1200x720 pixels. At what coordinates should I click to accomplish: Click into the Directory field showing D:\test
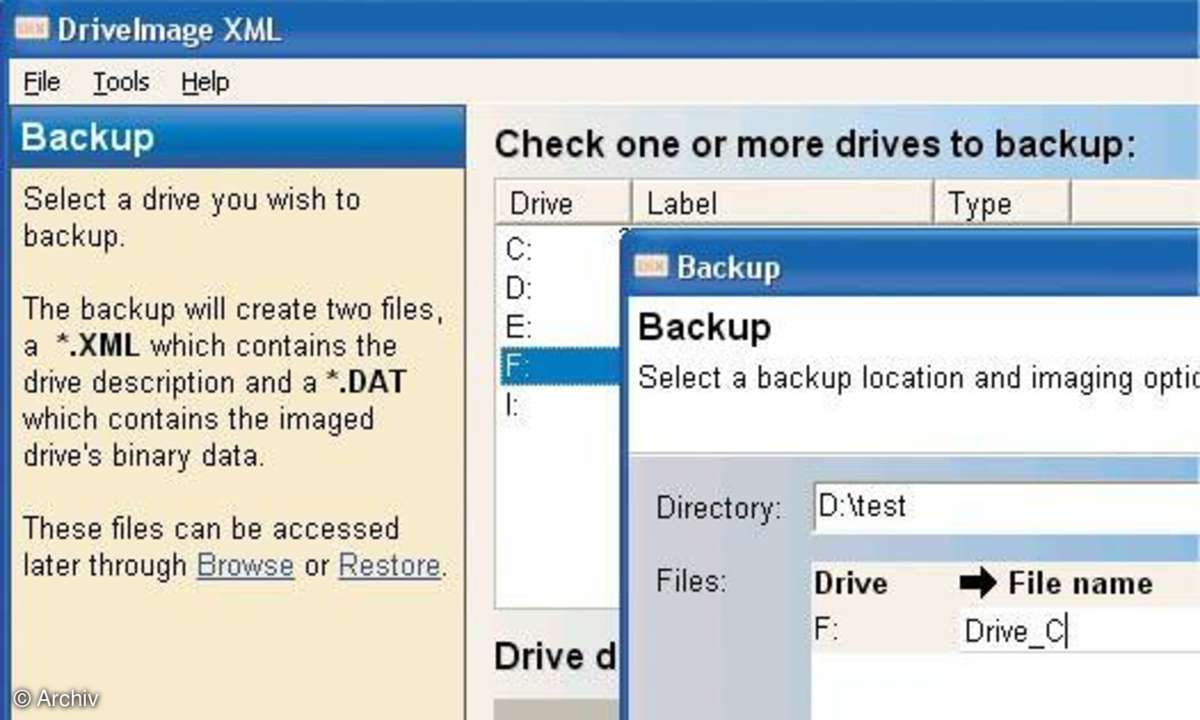pyautogui.click(x=1005, y=506)
